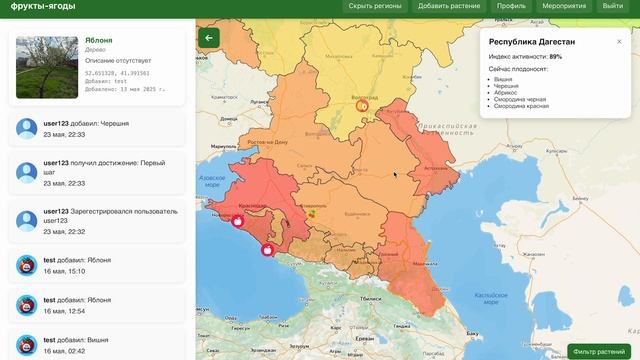Click avatar next to Первый шаг achievement
This screenshot has width=640, height=360.
click(x=27, y=173)
